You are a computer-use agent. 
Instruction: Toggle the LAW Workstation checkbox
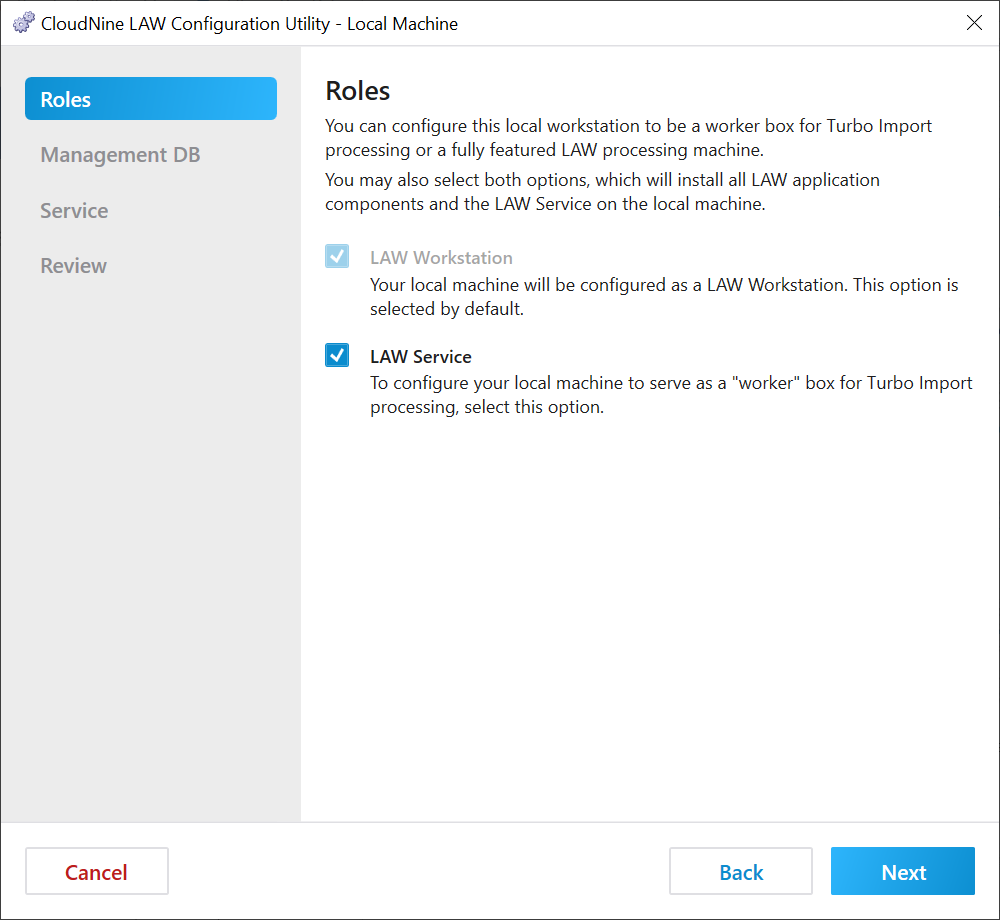tap(337, 256)
